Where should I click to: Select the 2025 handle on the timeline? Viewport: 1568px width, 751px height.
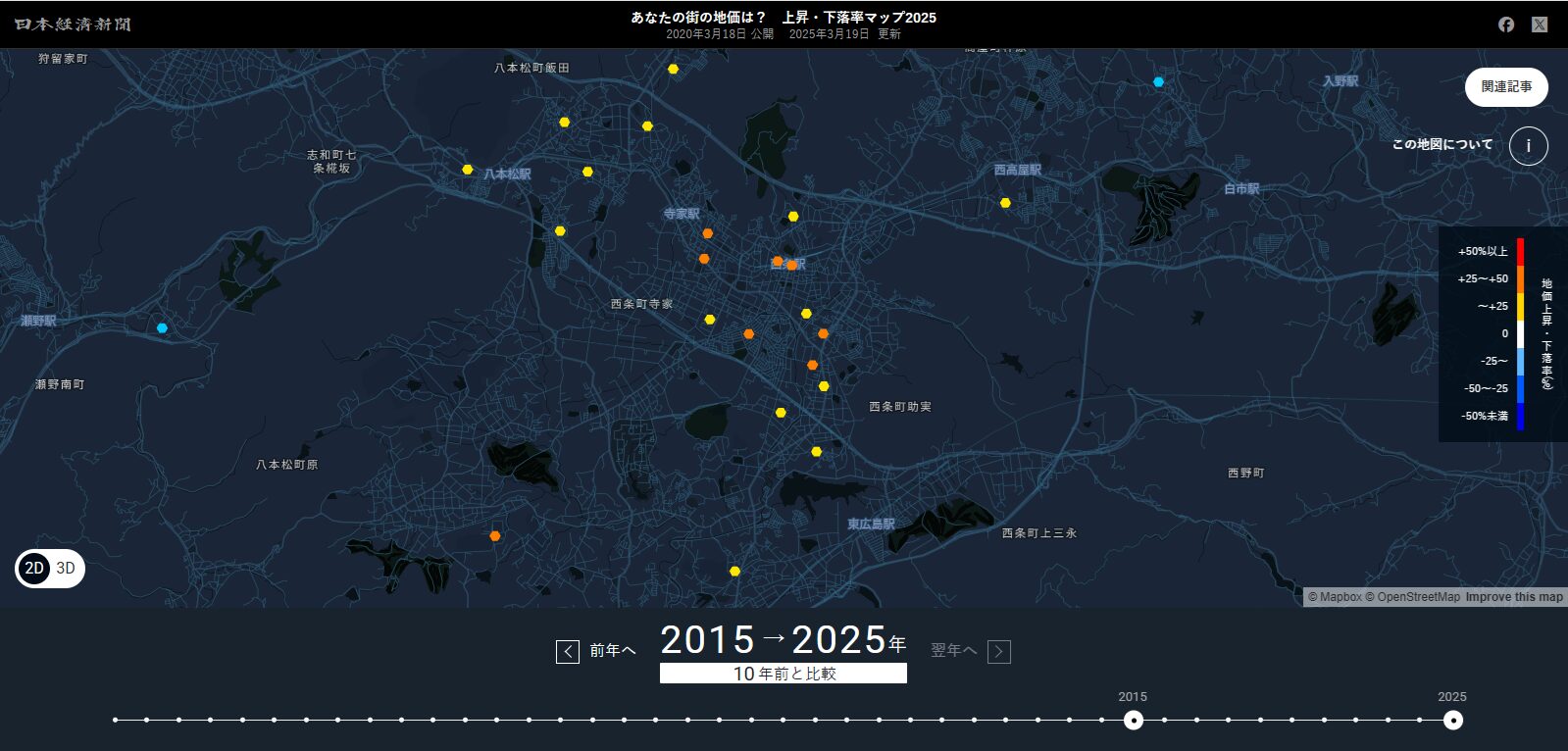(1452, 721)
